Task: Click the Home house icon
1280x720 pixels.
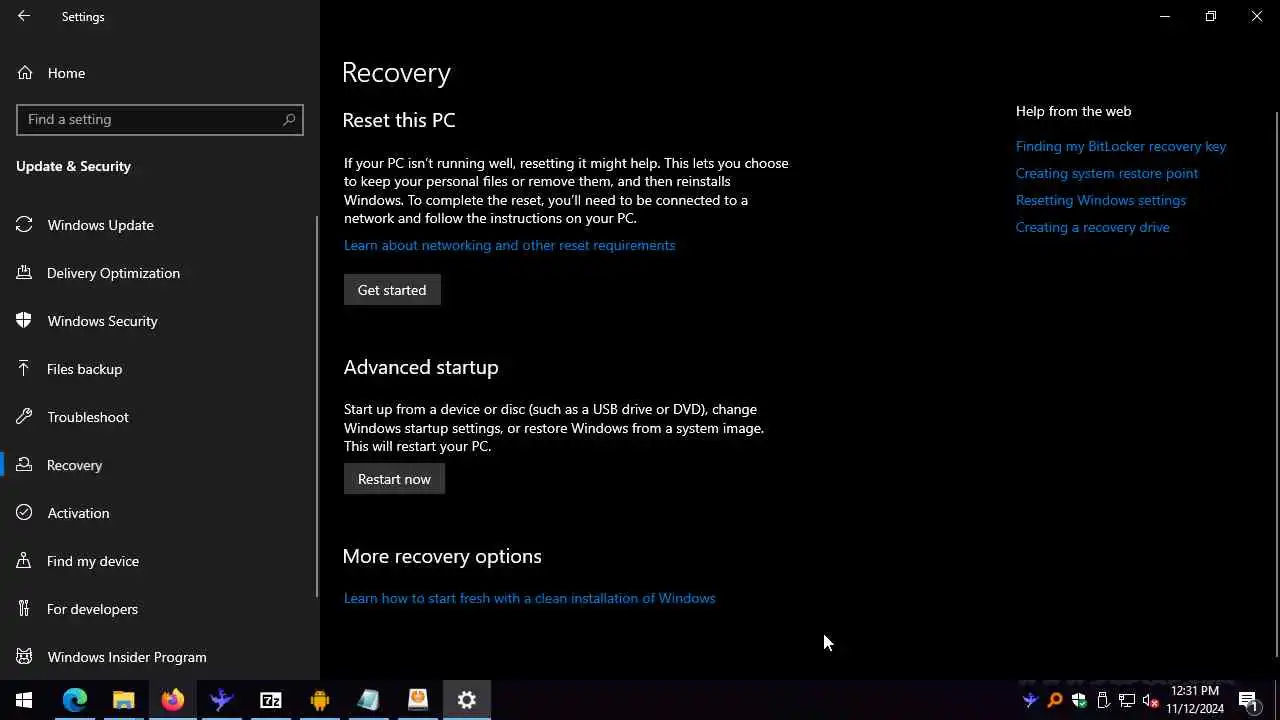Action: tap(25, 73)
